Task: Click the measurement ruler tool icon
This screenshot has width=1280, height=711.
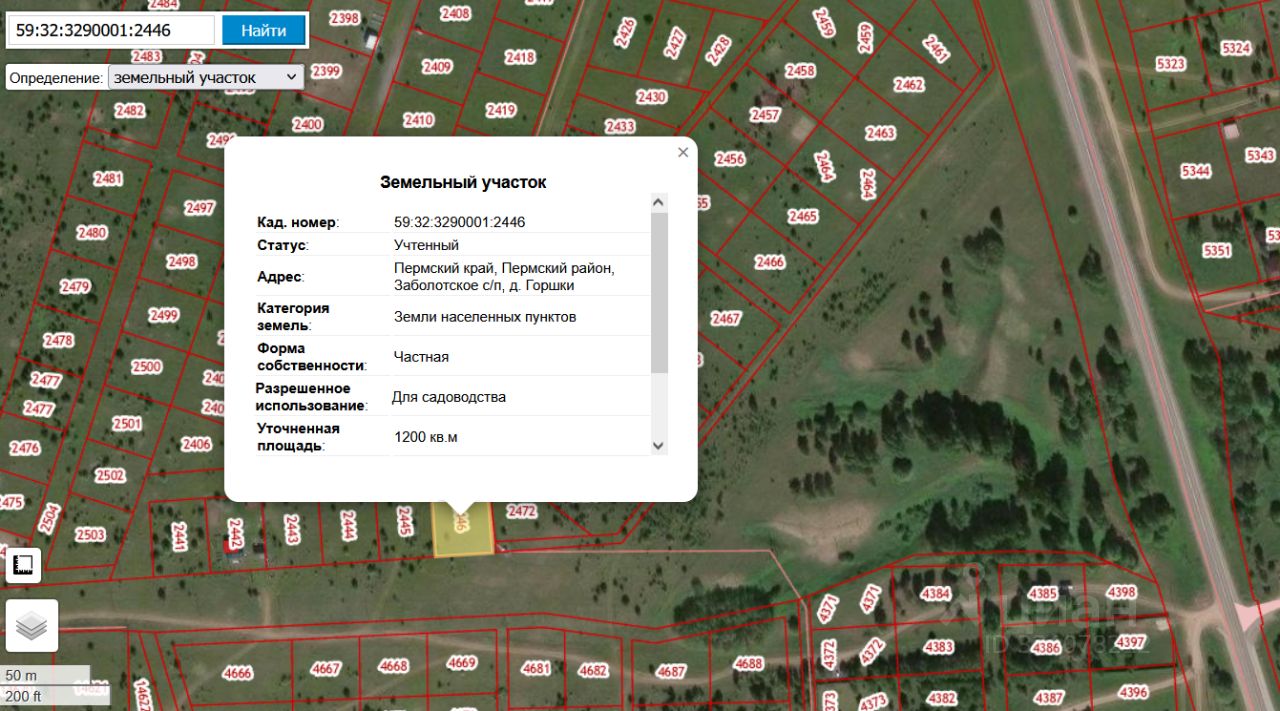Action: pyautogui.click(x=23, y=566)
